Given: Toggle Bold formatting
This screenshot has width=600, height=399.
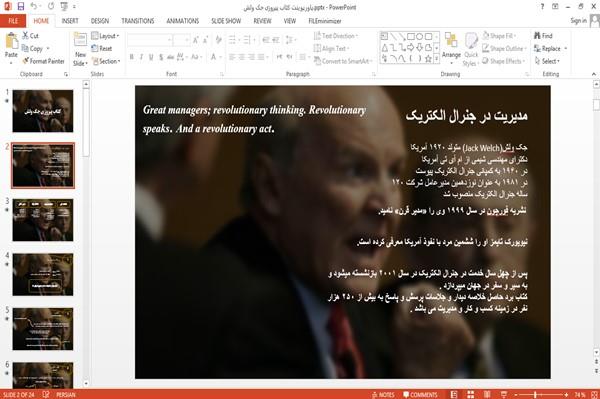Looking at the screenshot, I should tap(132, 57).
